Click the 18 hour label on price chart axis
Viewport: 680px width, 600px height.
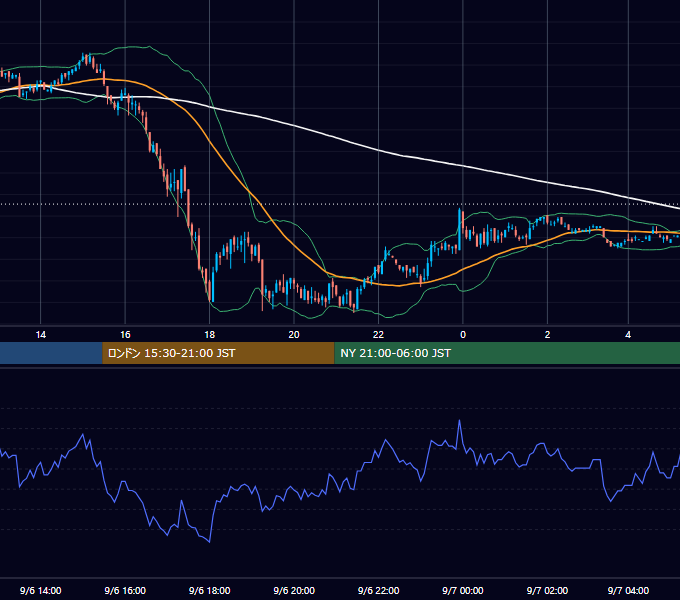(209, 335)
